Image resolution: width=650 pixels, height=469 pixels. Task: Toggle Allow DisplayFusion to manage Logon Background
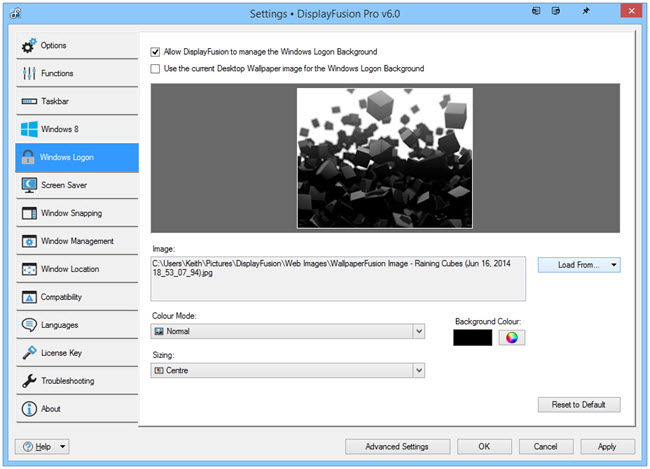click(x=155, y=52)
